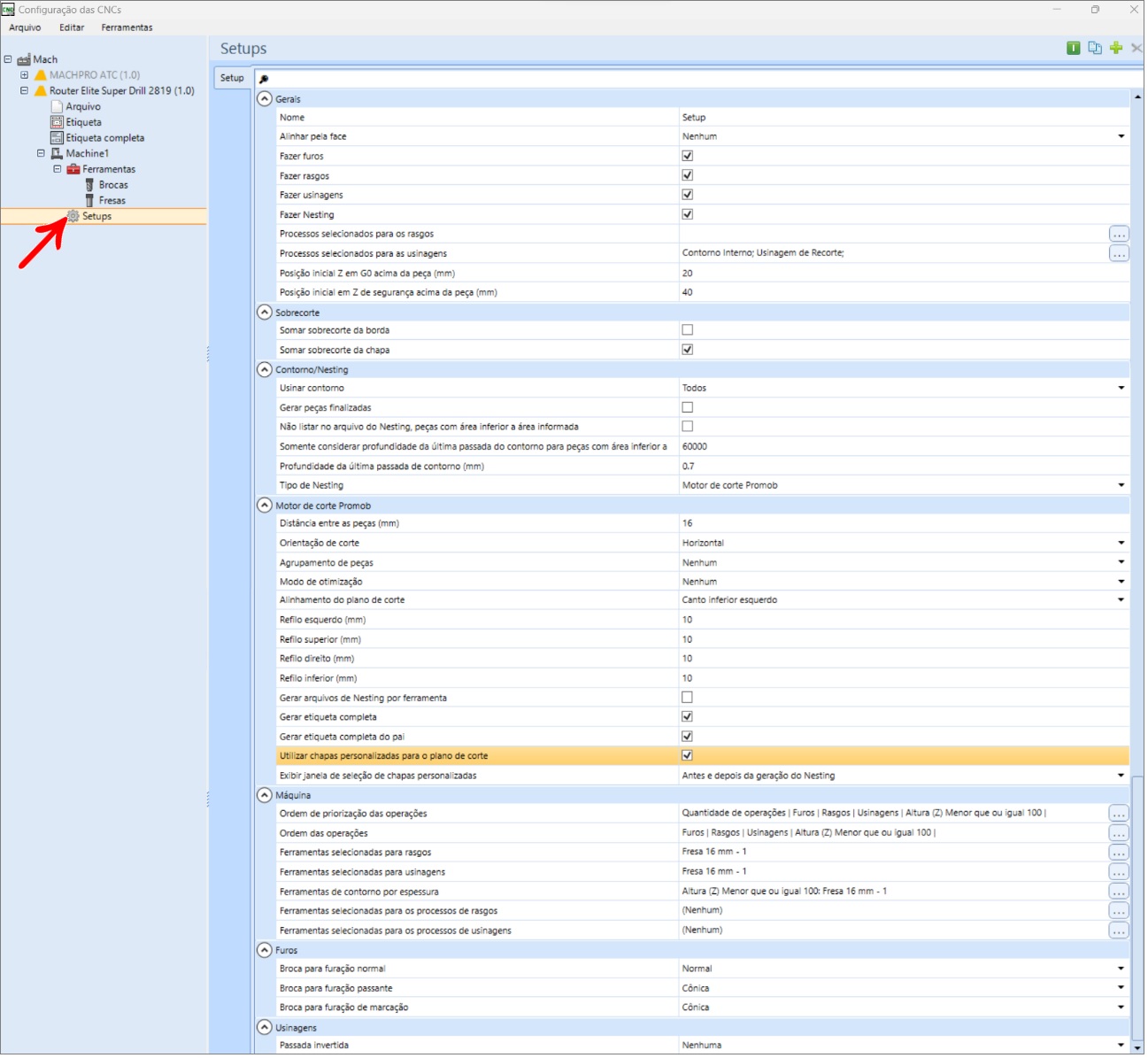Click the properties vertical scrollbar thumb
Viewport: 1148px width, 1058px height.
1137,908
